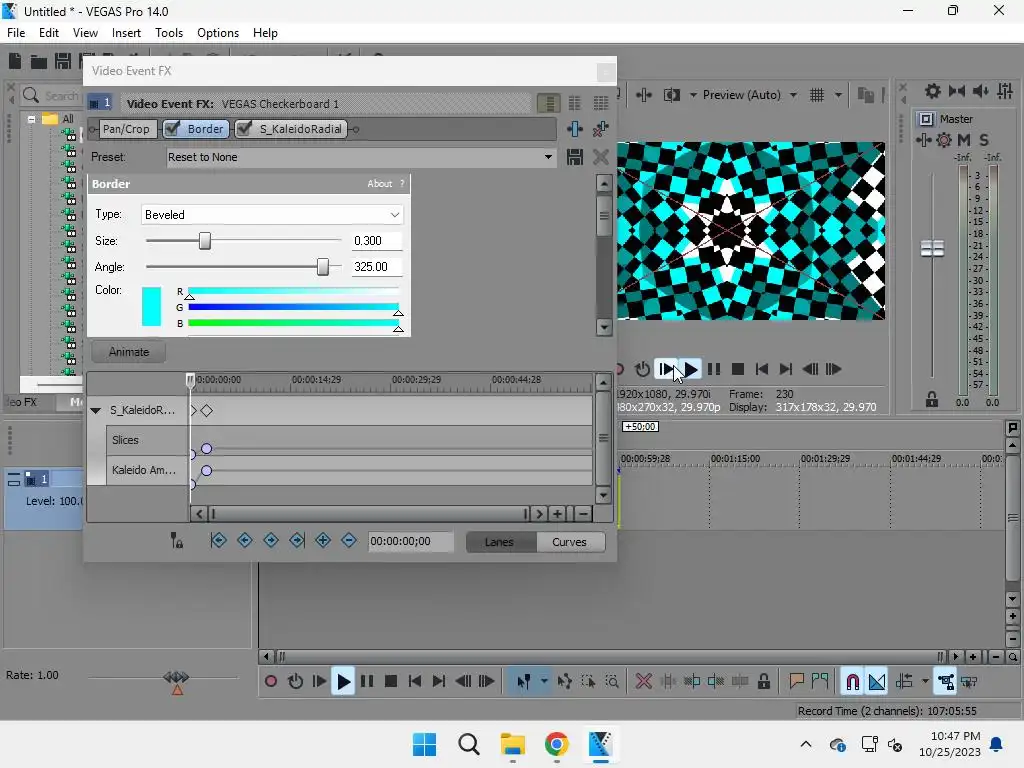The height and width of the screenshot is (768, 1024).
Task: Click the keyframe timecode field 00:00:00;00
Action: point(411,541)
